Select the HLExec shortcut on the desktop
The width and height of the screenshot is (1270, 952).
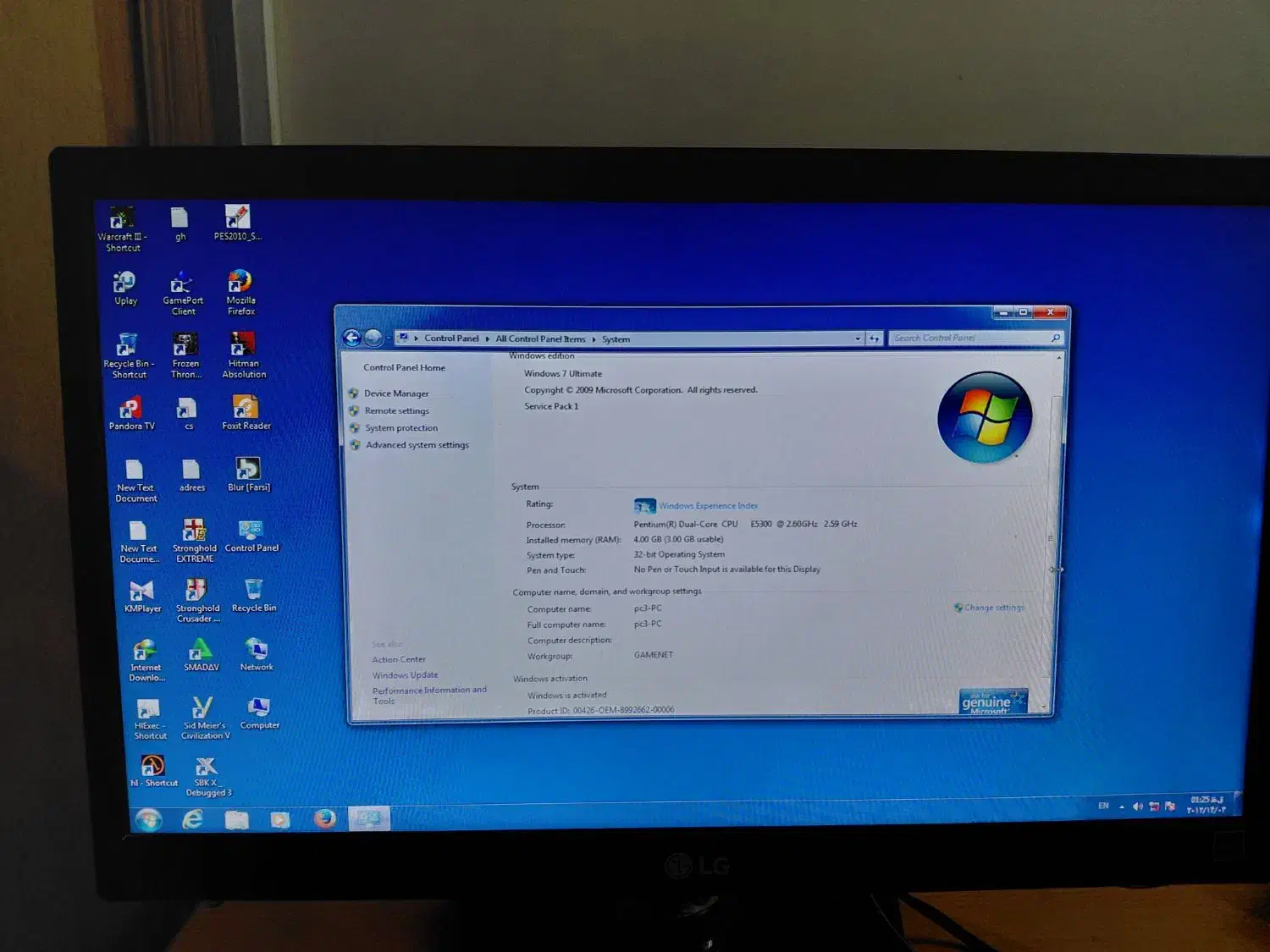click(x=150, y=718)
